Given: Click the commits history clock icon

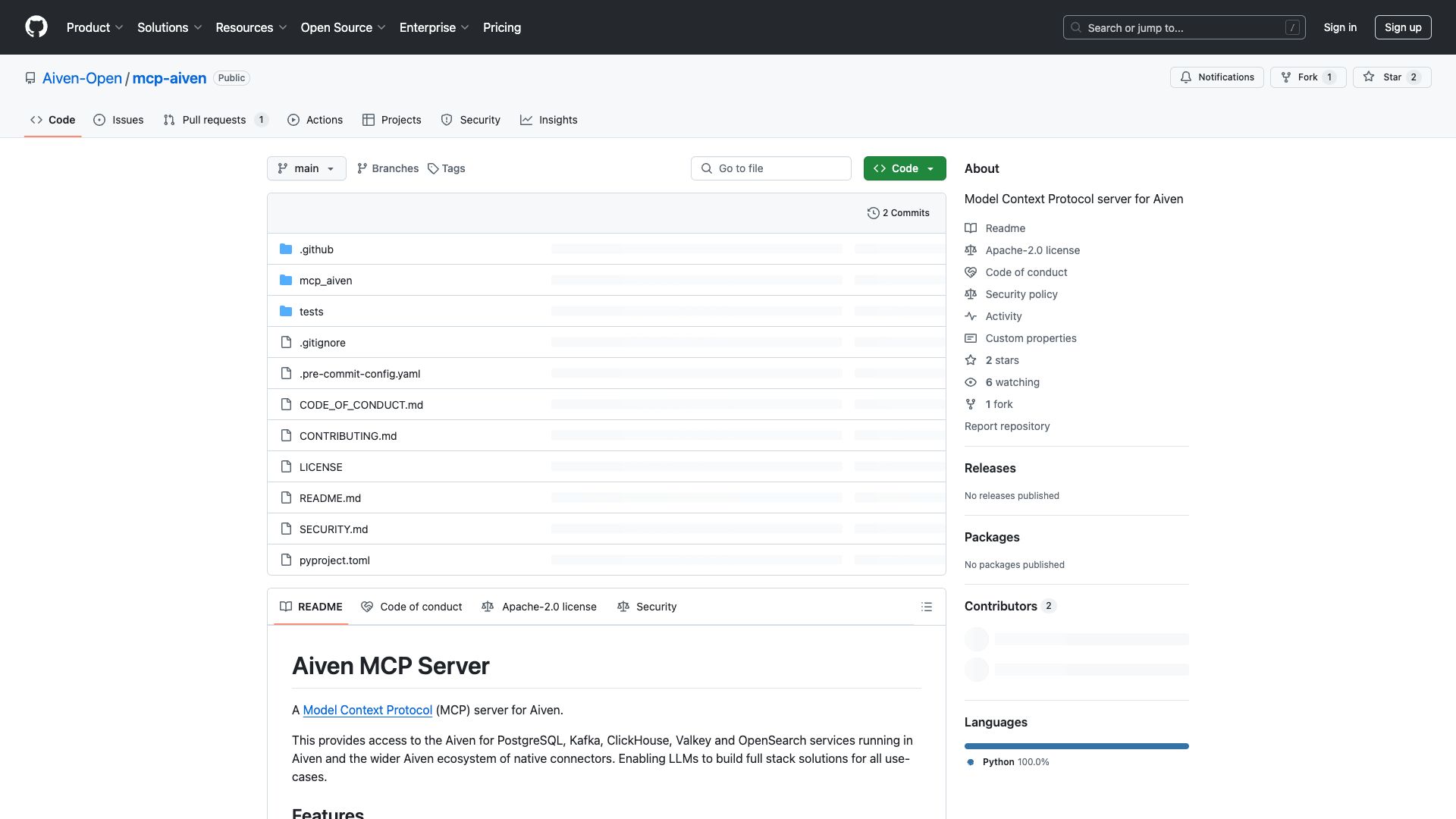Looking at the screenshot, I should (873, 213).
